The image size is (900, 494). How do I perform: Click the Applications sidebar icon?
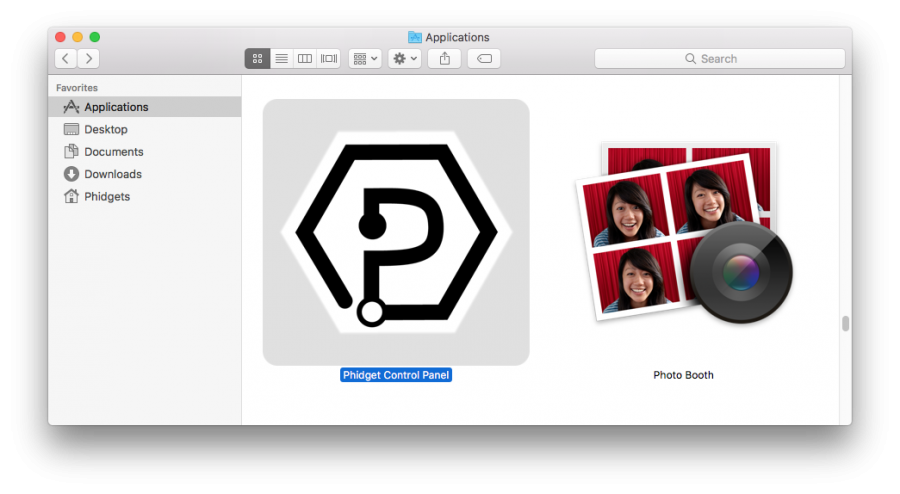click(x=71, y=107)
